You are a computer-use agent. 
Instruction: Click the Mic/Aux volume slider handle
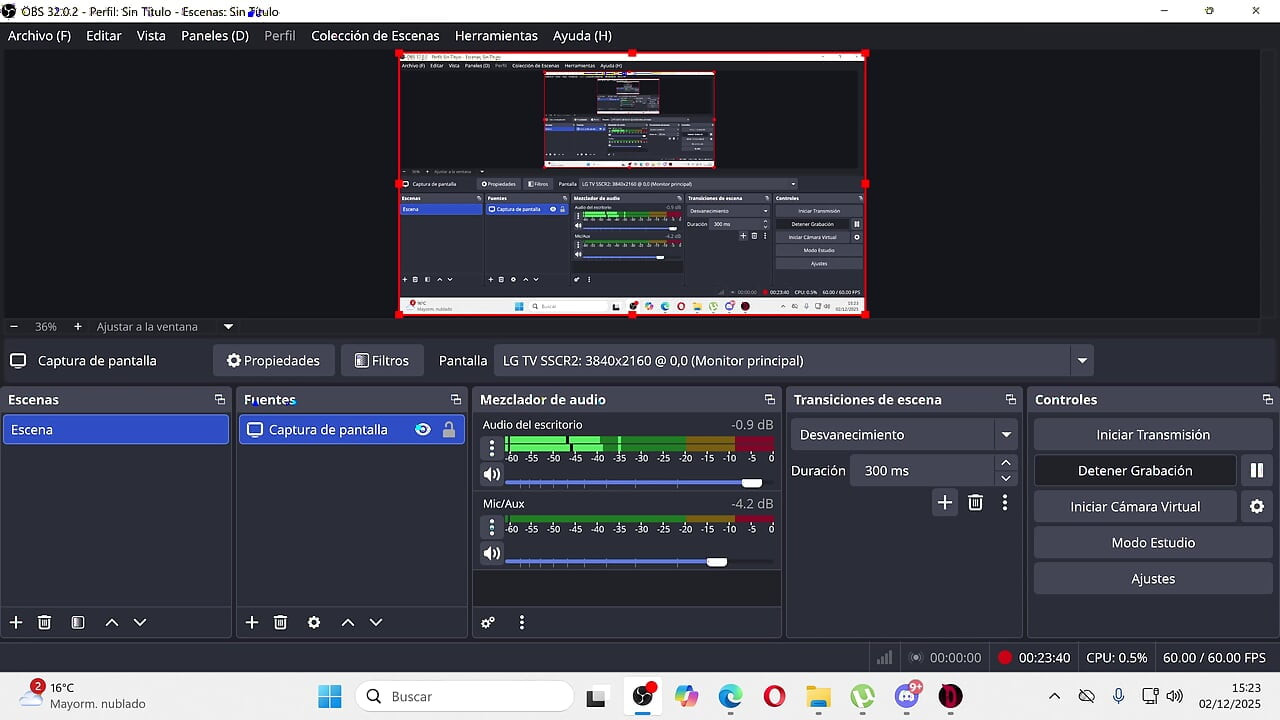click(x=716, y=562)
